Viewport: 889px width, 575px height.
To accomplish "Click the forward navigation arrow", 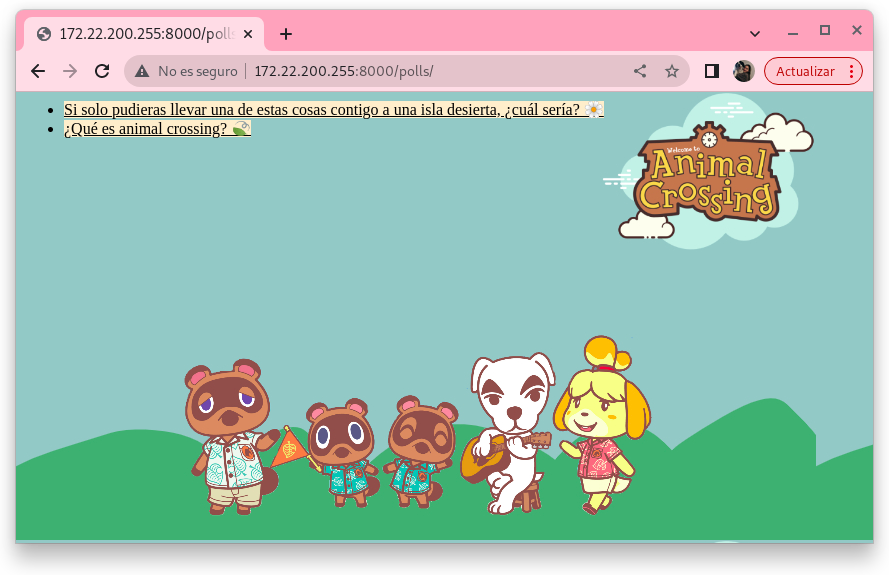I will [70, 71].
